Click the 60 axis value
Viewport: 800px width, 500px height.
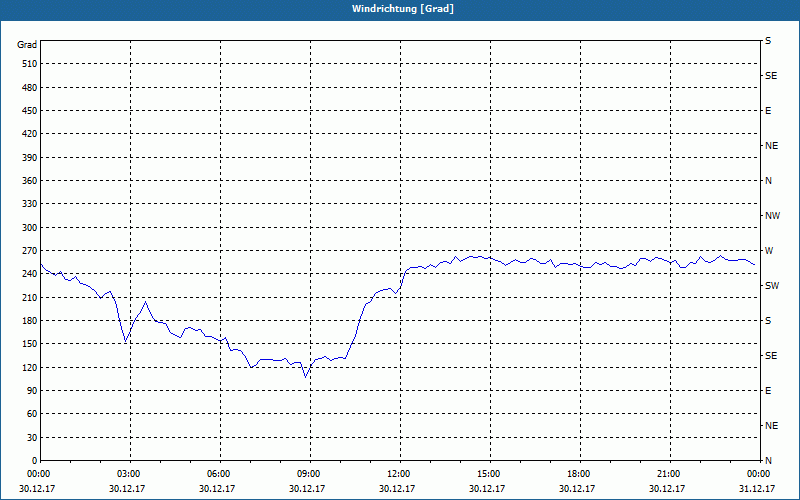[x=31, y=414]
